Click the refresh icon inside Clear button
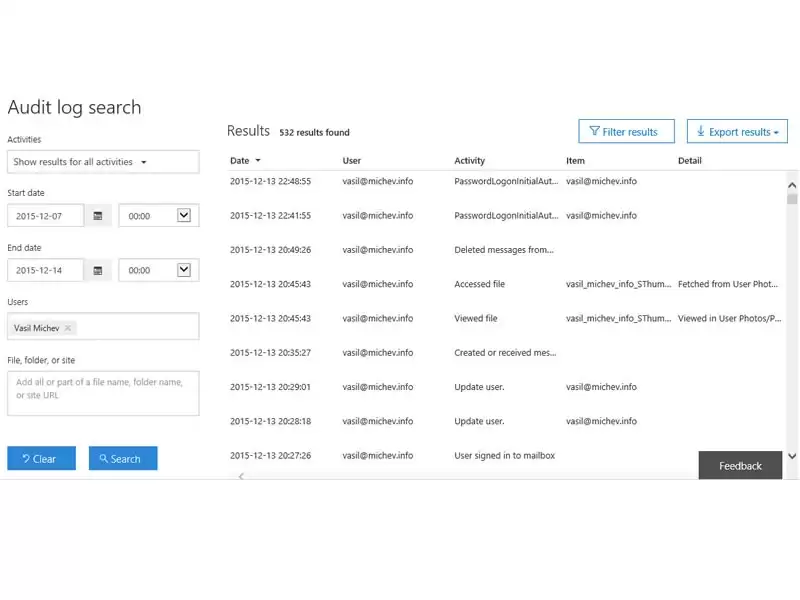 pos(26,458)
